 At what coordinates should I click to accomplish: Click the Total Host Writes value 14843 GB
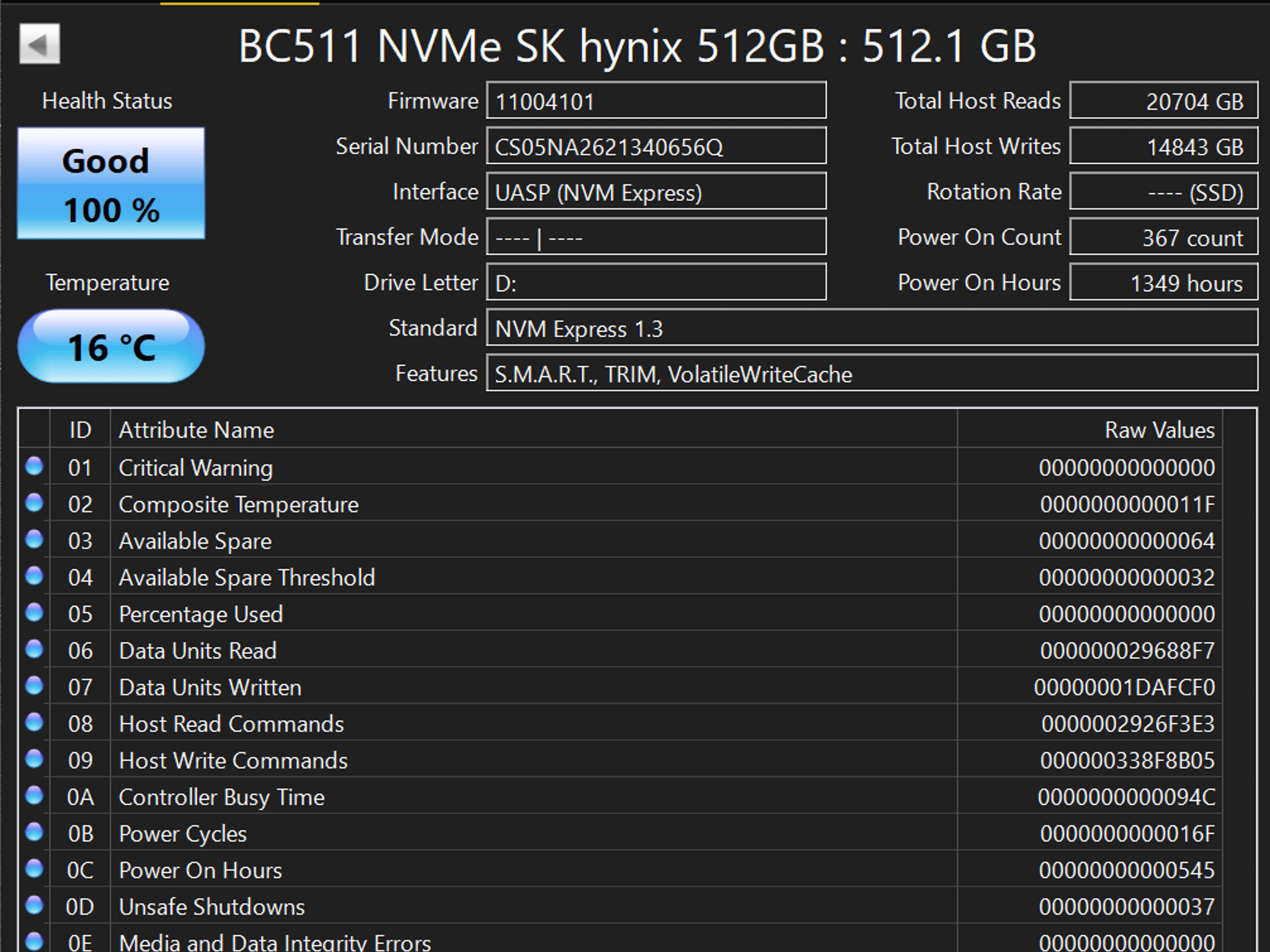(x=1164, y=146)
